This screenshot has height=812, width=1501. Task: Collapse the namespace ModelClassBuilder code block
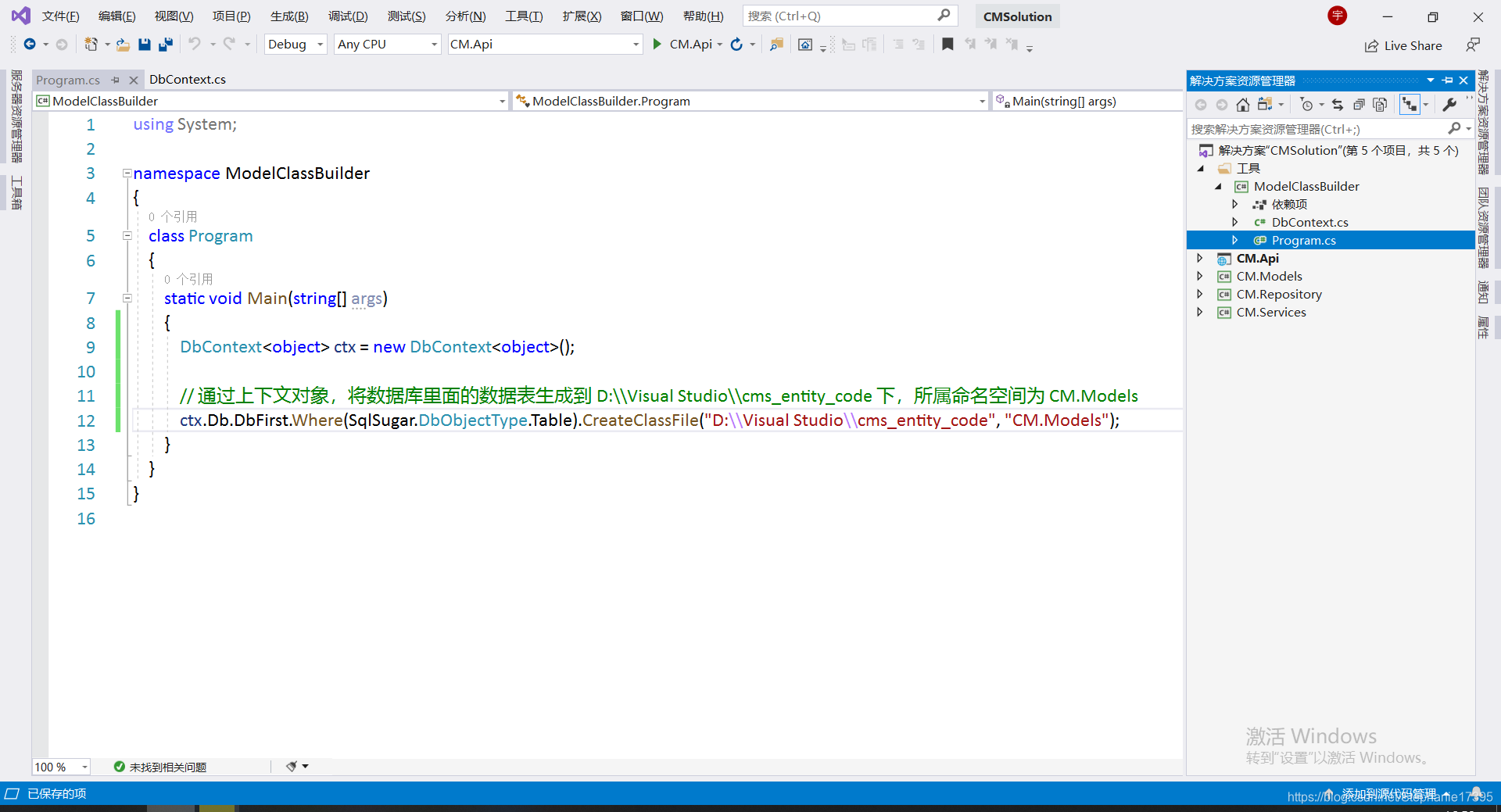127,173
